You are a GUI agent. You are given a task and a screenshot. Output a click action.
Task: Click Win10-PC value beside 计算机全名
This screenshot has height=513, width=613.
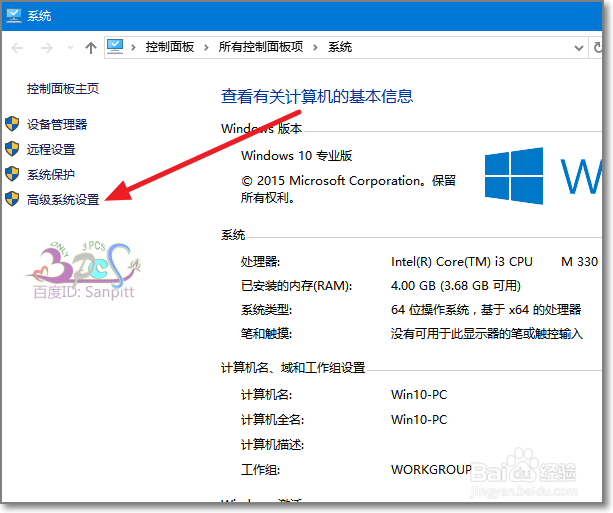[419, 420]
